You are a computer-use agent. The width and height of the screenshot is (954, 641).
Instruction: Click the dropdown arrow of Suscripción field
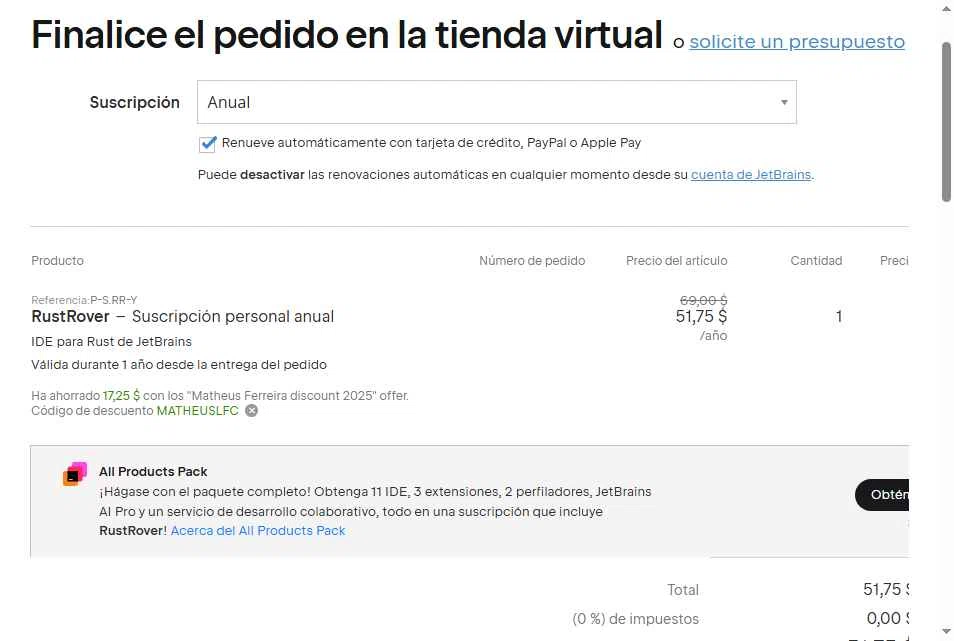[784, 102]
